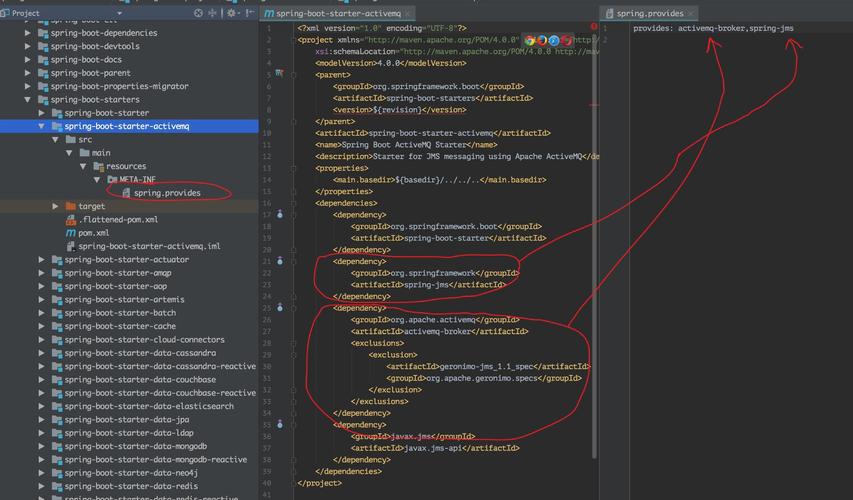Select spring-boot-docs module
853x500 pixels.
(86, 60)
